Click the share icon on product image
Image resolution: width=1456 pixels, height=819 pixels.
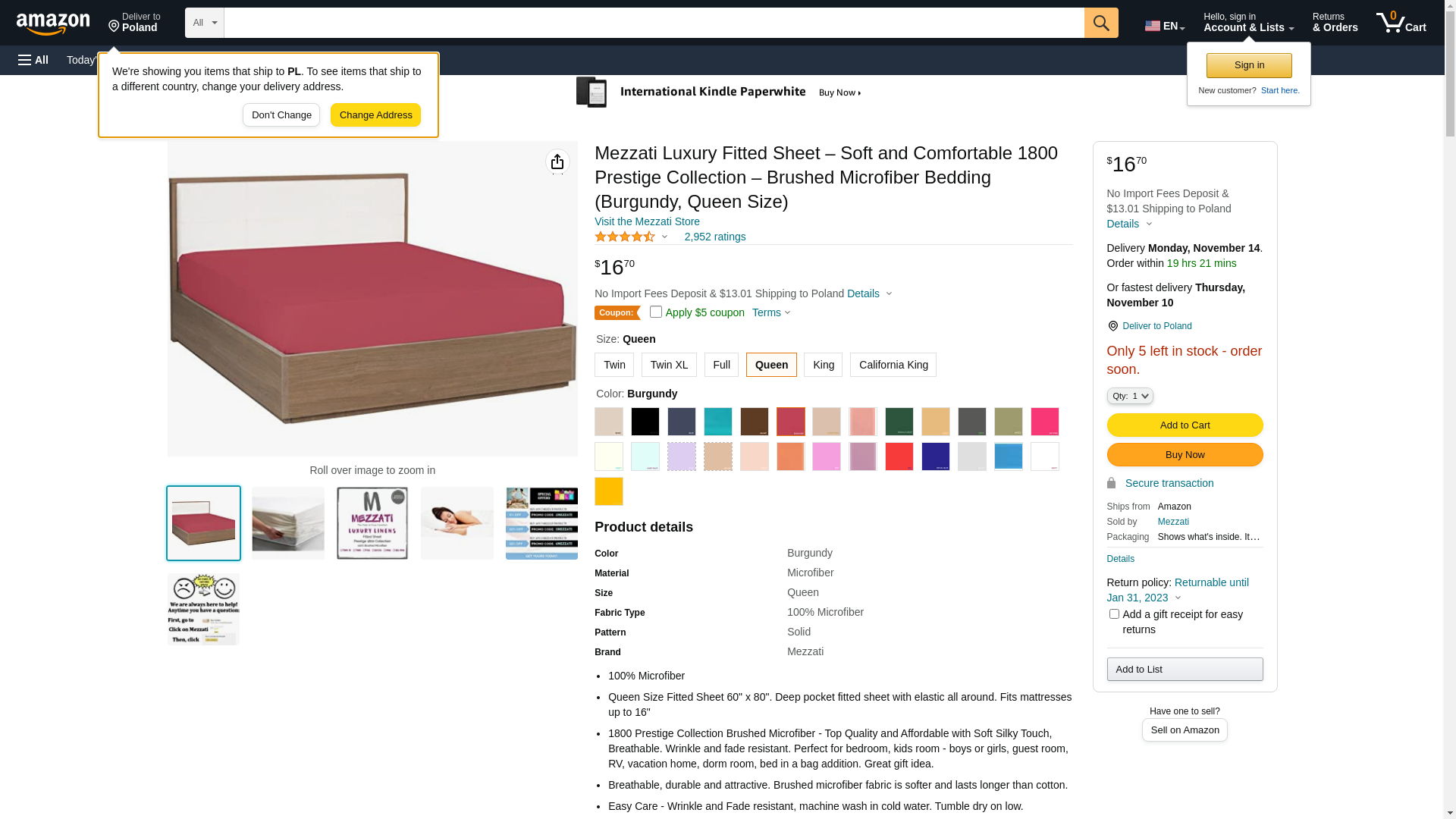pyautogui.click(x=557, y=162)
